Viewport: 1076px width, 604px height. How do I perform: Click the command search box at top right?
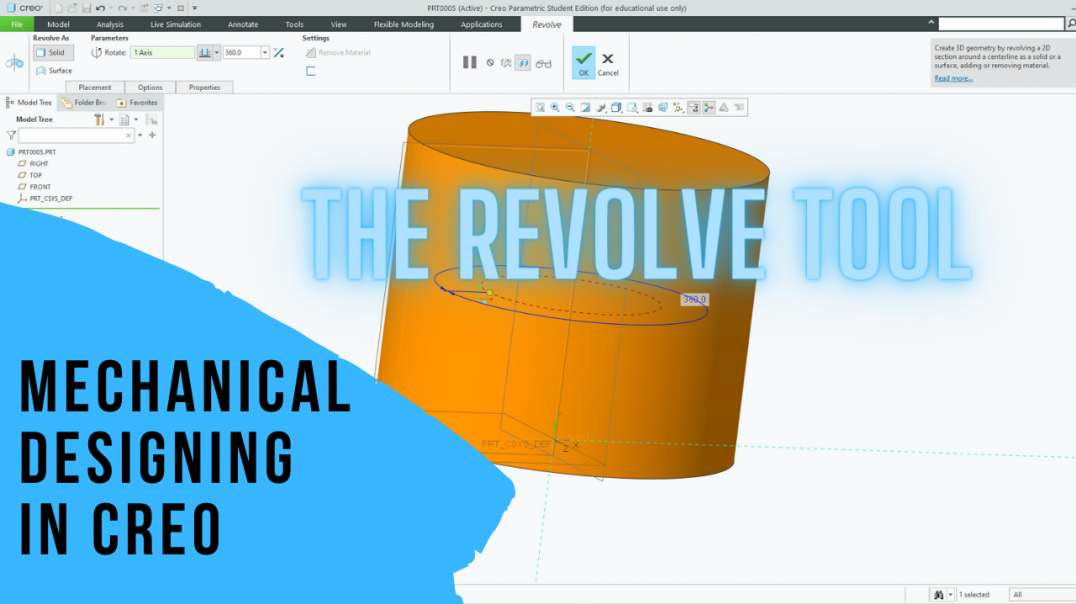tap(1001, 24)
